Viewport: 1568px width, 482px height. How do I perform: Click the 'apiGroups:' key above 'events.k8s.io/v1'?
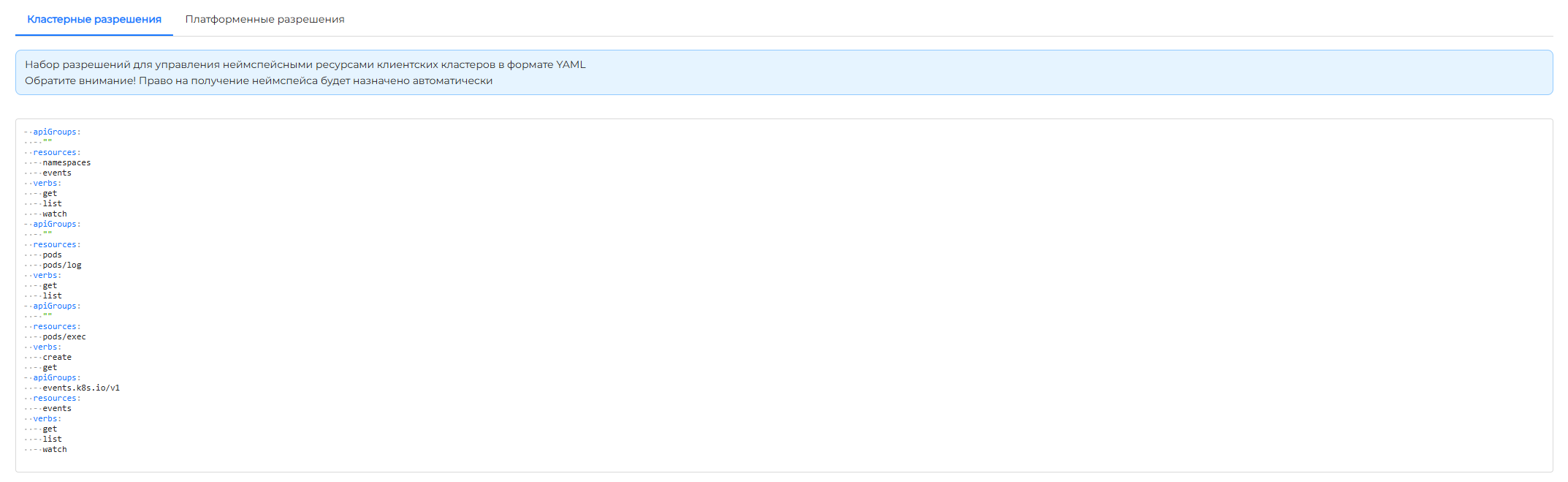point(56,377)
